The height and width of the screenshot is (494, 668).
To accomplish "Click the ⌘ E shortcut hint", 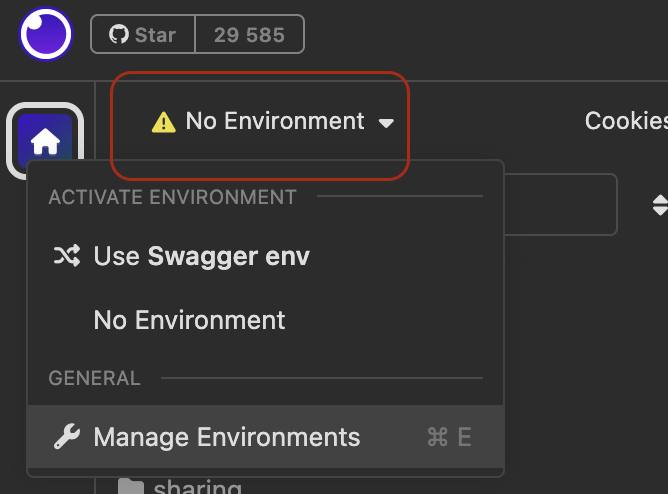I will [x=449, y=437].
